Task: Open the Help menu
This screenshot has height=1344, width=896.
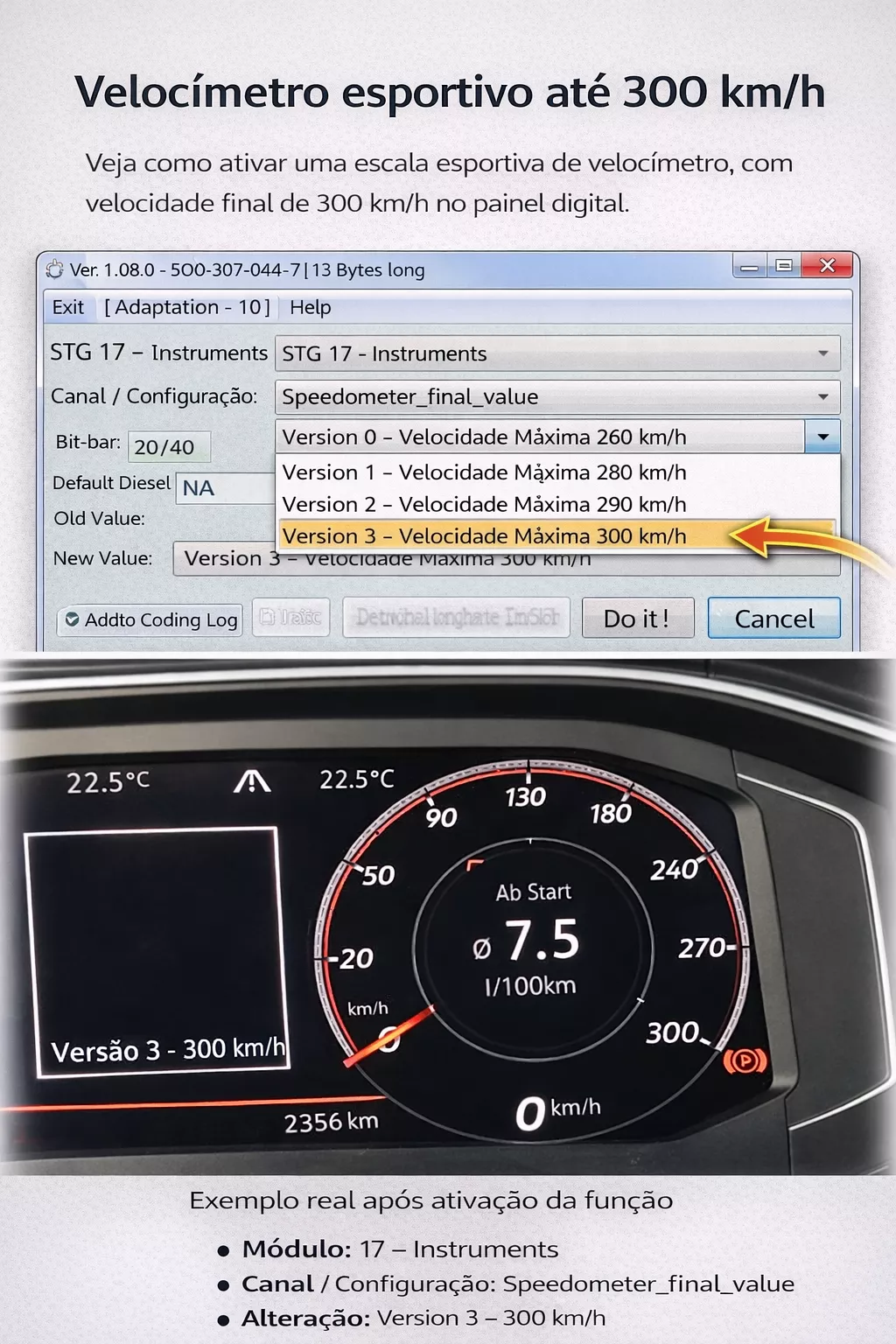Action: [310, 307]
